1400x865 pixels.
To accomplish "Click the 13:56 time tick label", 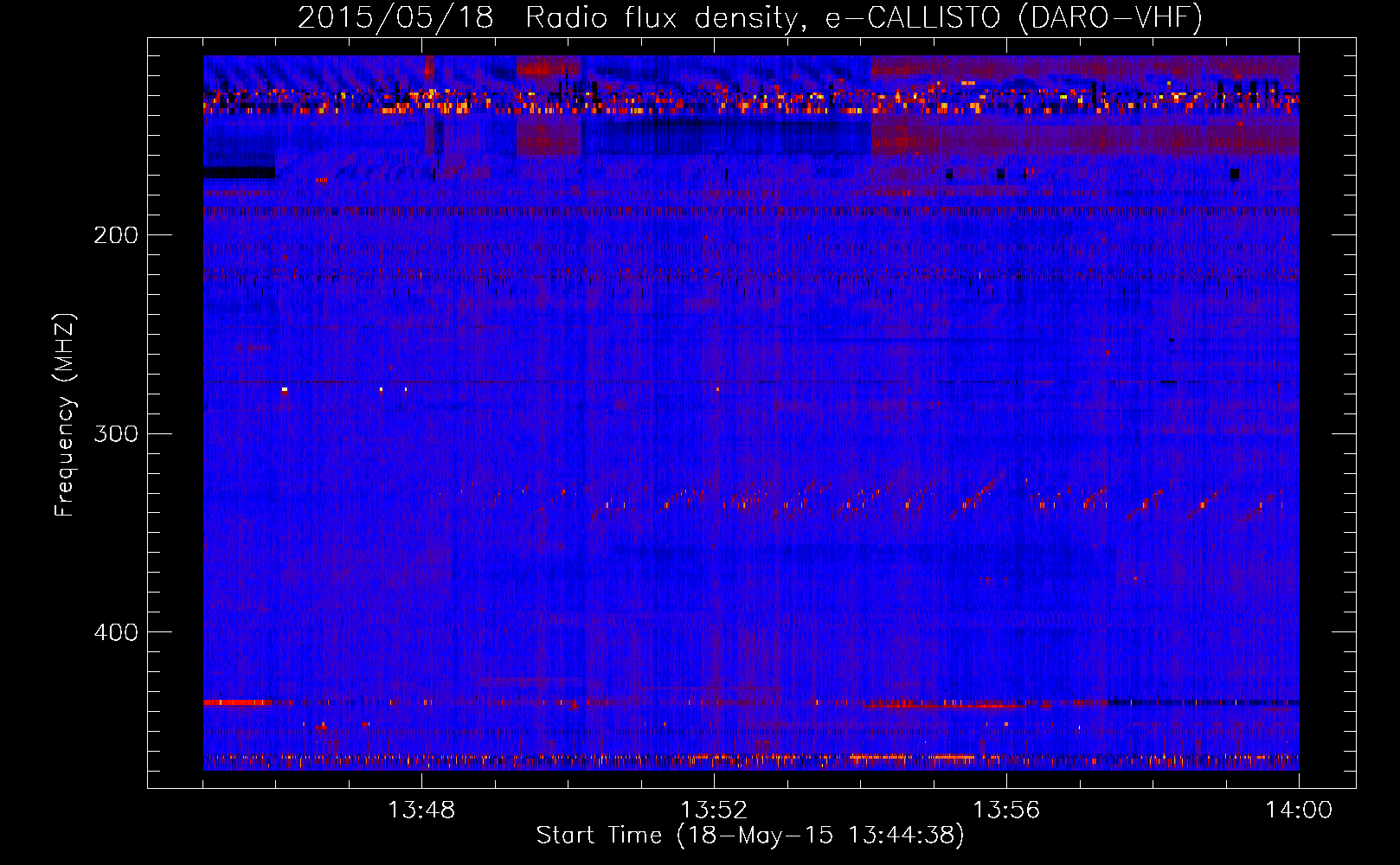I will [1006, 811].
